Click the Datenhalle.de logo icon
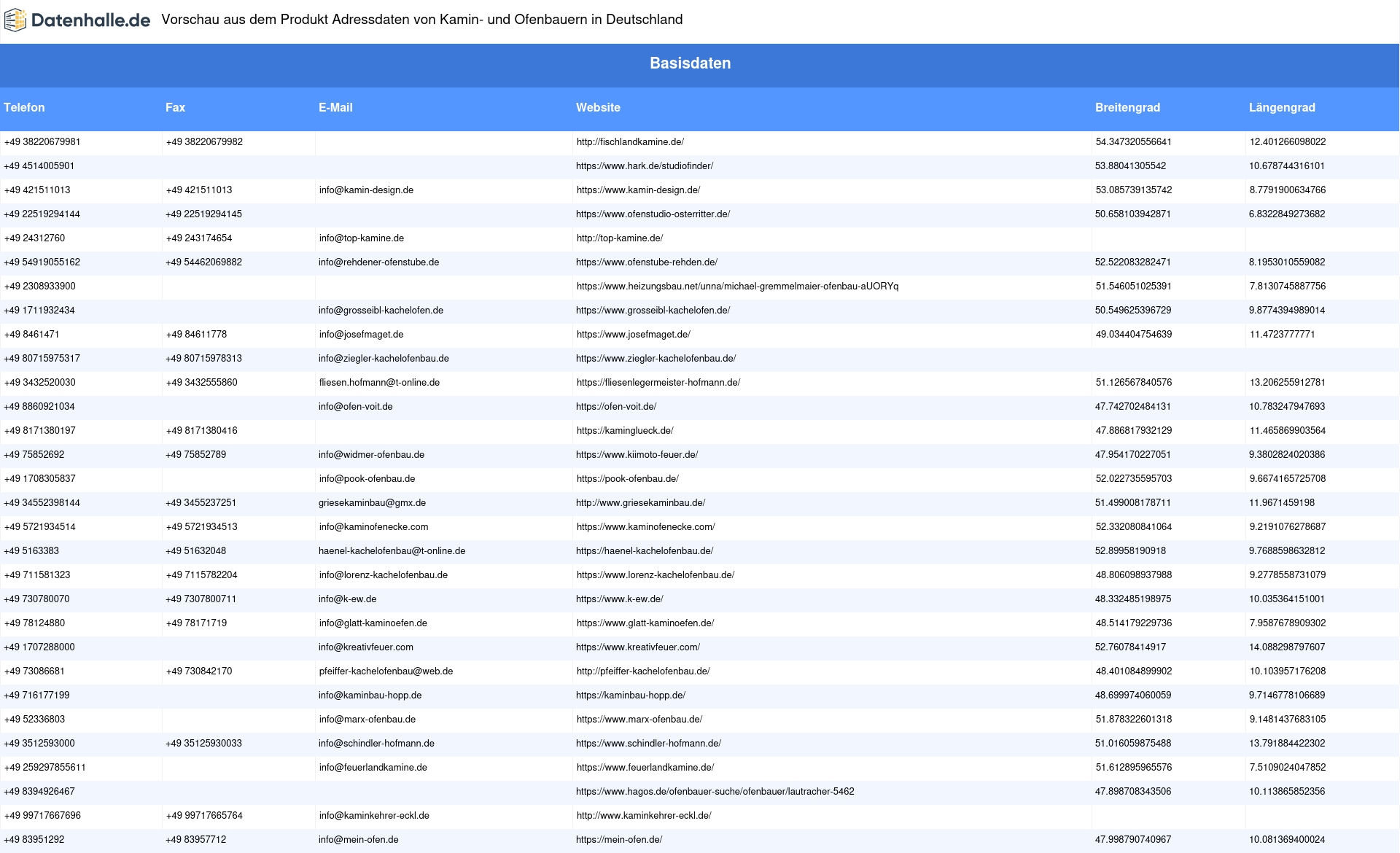 (x=15, y=20)
